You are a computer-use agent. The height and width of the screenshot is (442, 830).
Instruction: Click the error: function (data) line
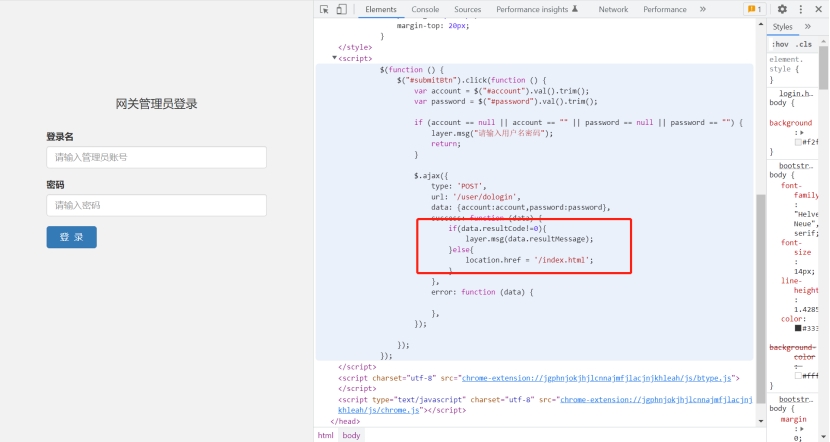tap(482, 292)
